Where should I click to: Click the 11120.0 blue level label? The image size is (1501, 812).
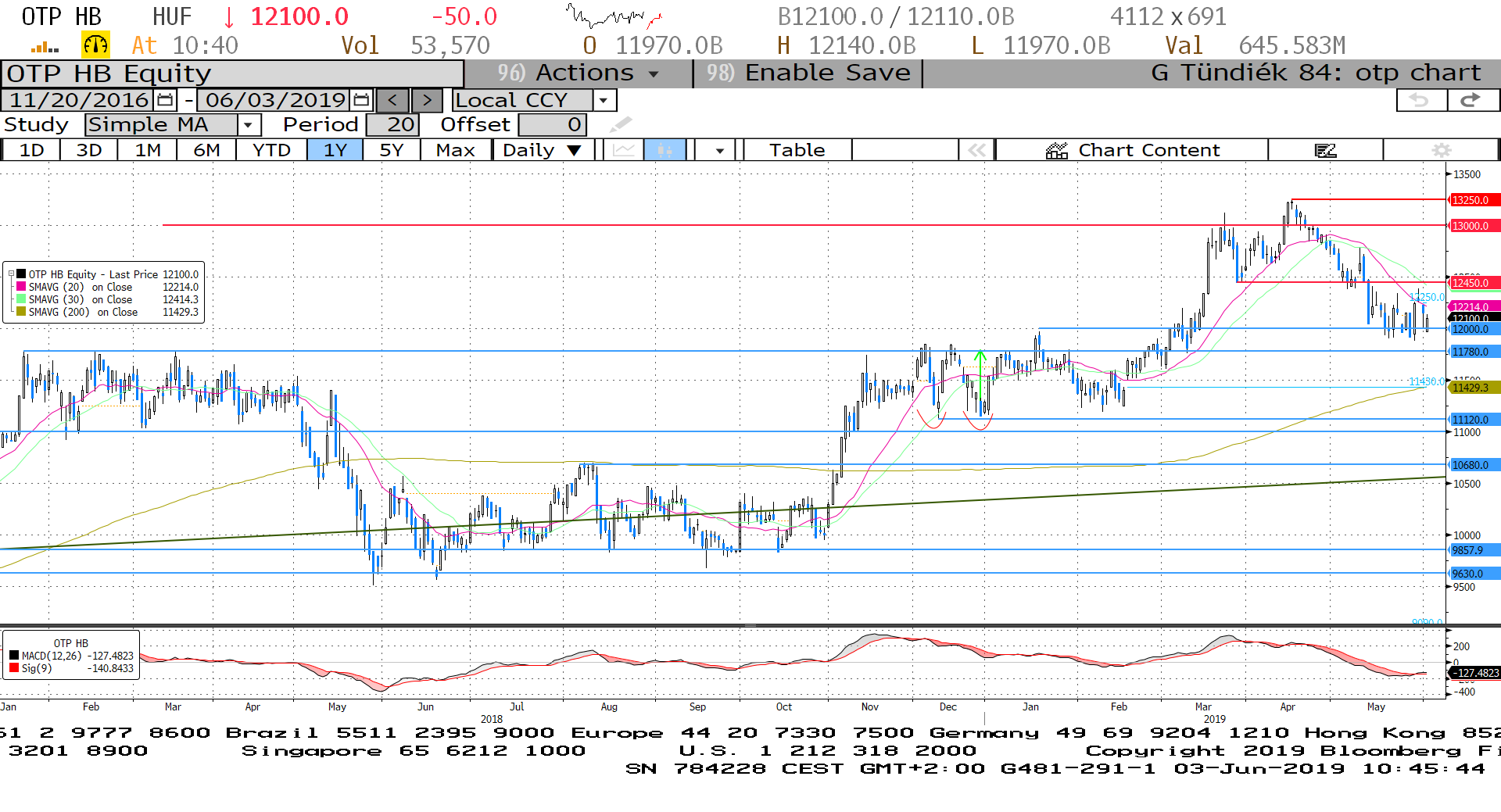1474,420
